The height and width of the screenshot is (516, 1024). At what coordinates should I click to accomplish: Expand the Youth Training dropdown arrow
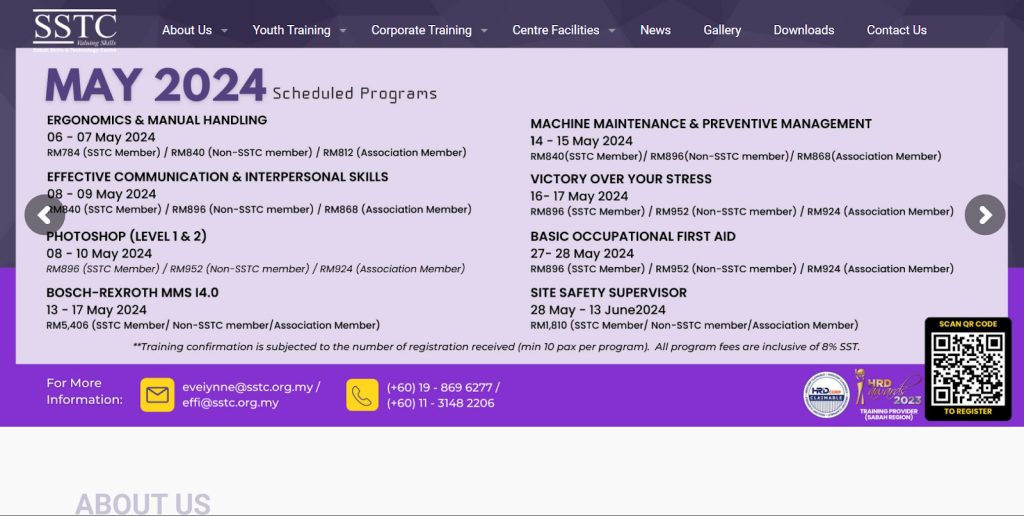click(x=343, y=31)
